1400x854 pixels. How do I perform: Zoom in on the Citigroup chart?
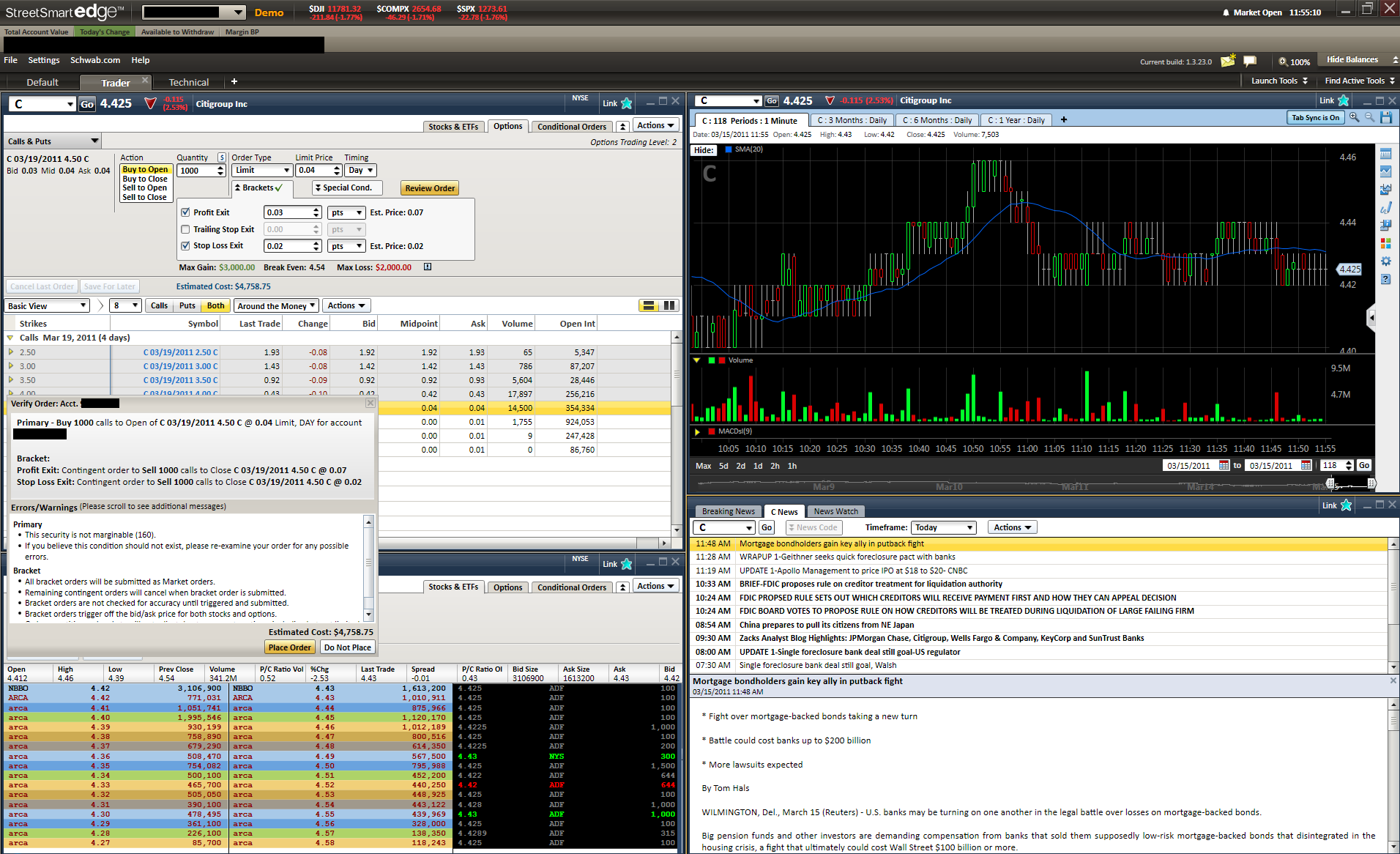pos(1355,118)
